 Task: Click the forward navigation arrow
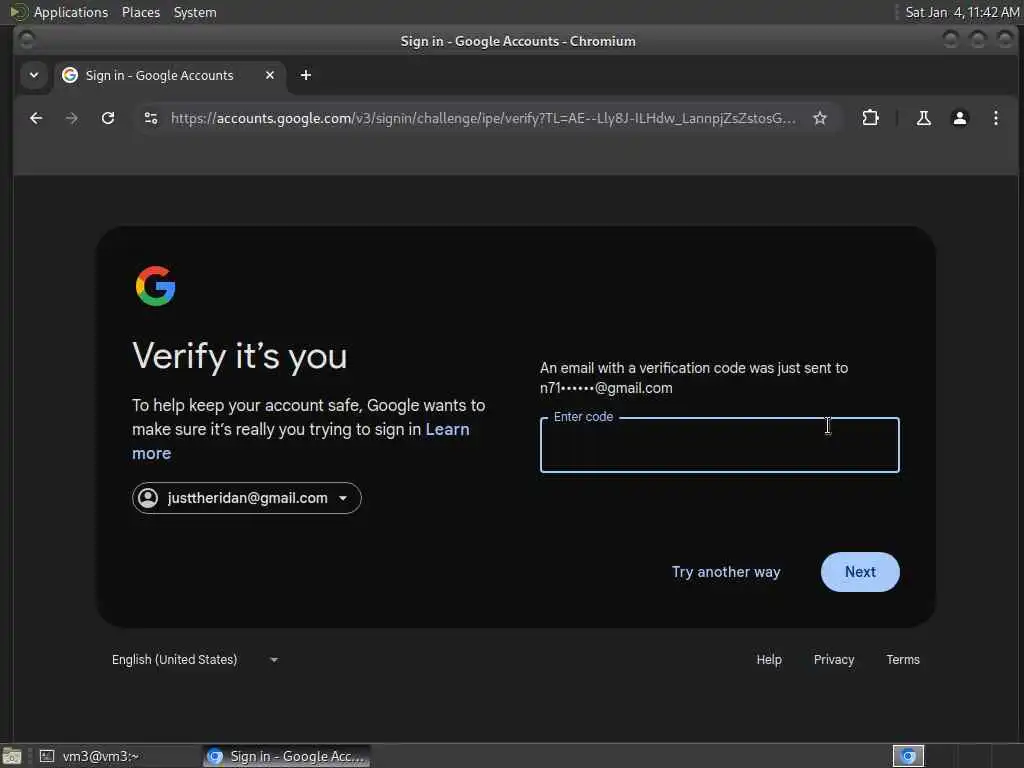[72, 118]
